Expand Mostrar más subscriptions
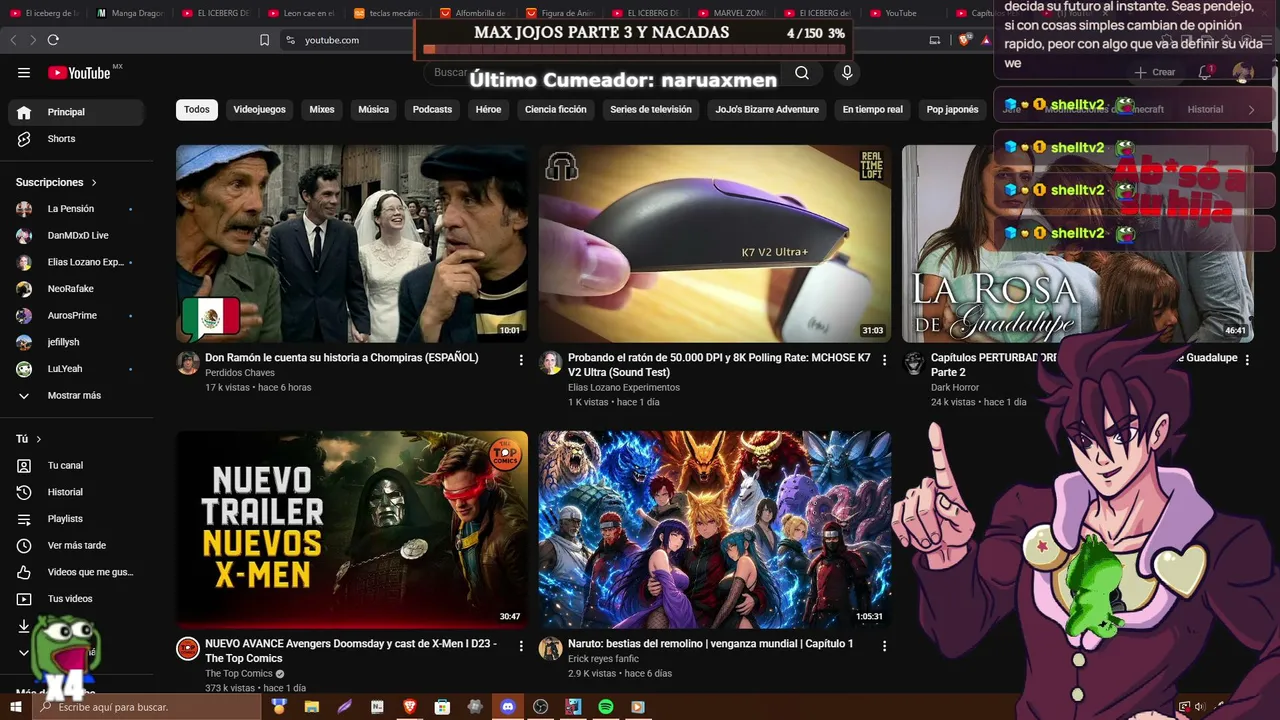 click(x=78, y=396)
